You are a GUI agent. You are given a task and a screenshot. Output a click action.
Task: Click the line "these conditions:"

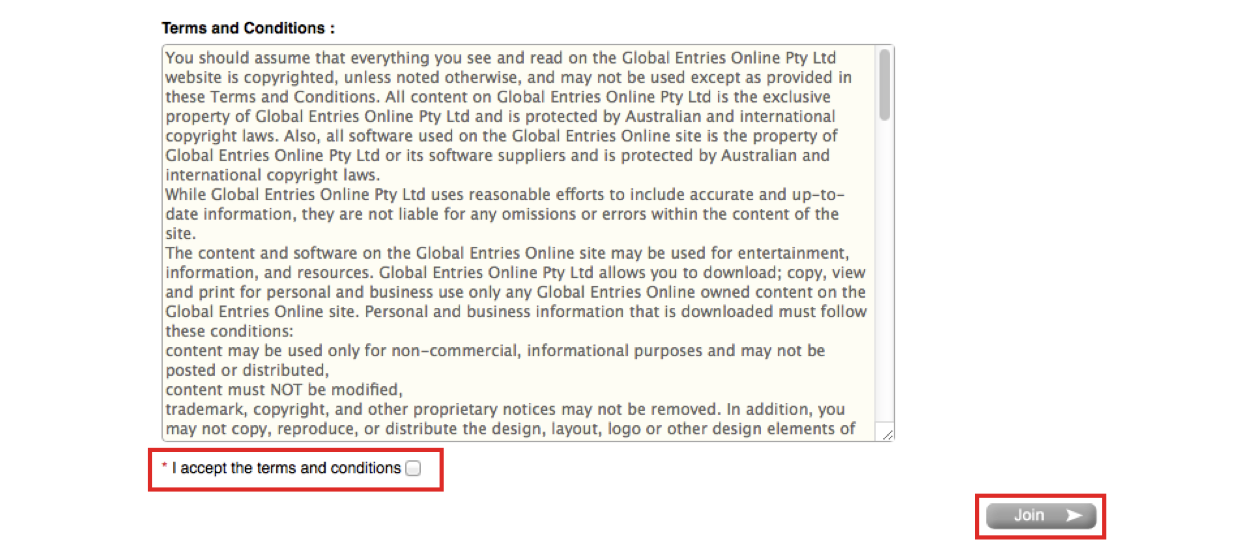(x=228, y=331)
